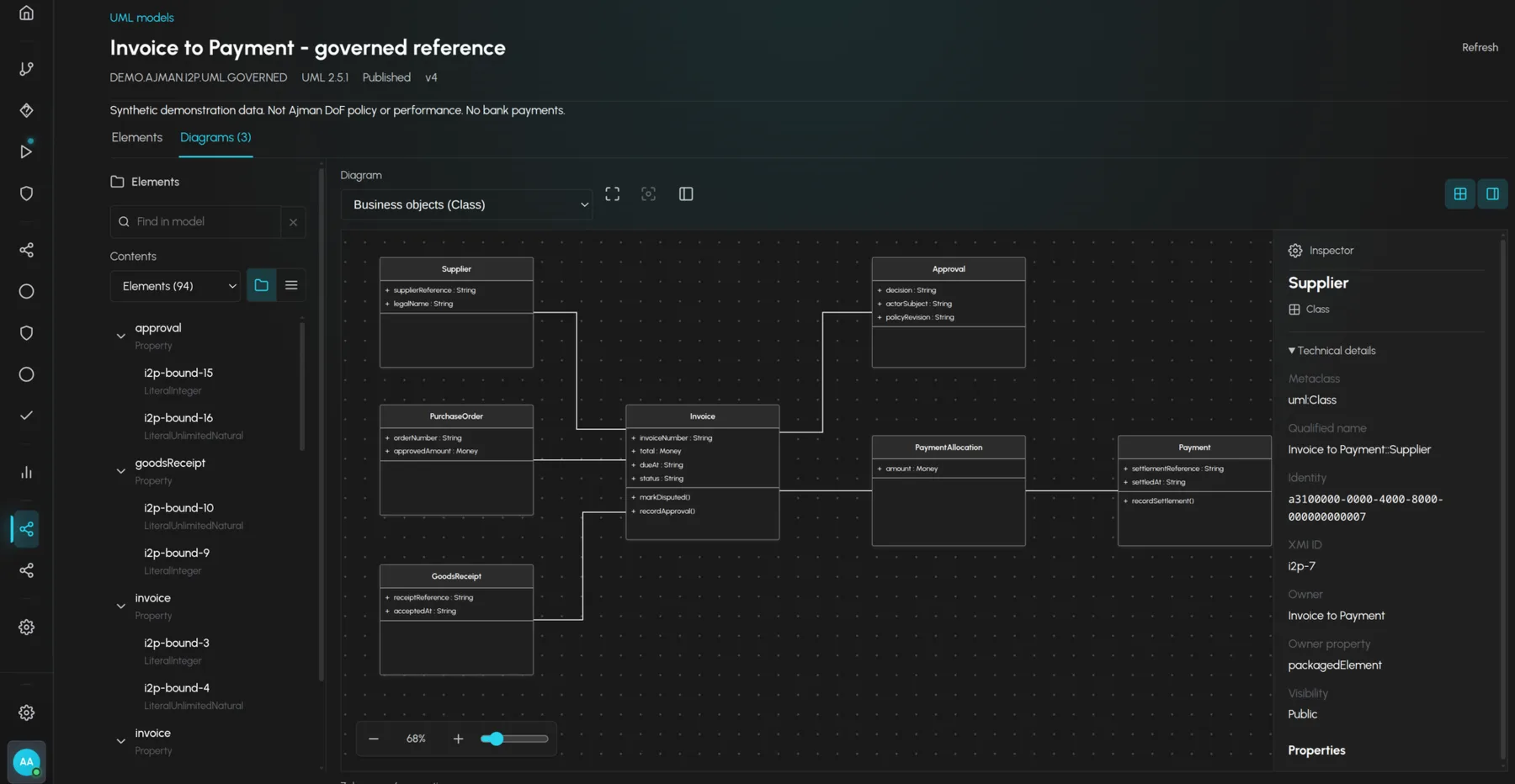This screenshot has width=1515, height=784.
Task: Collapse the Technical details section
Action: pyautogui.click(x=1332, y=351)
